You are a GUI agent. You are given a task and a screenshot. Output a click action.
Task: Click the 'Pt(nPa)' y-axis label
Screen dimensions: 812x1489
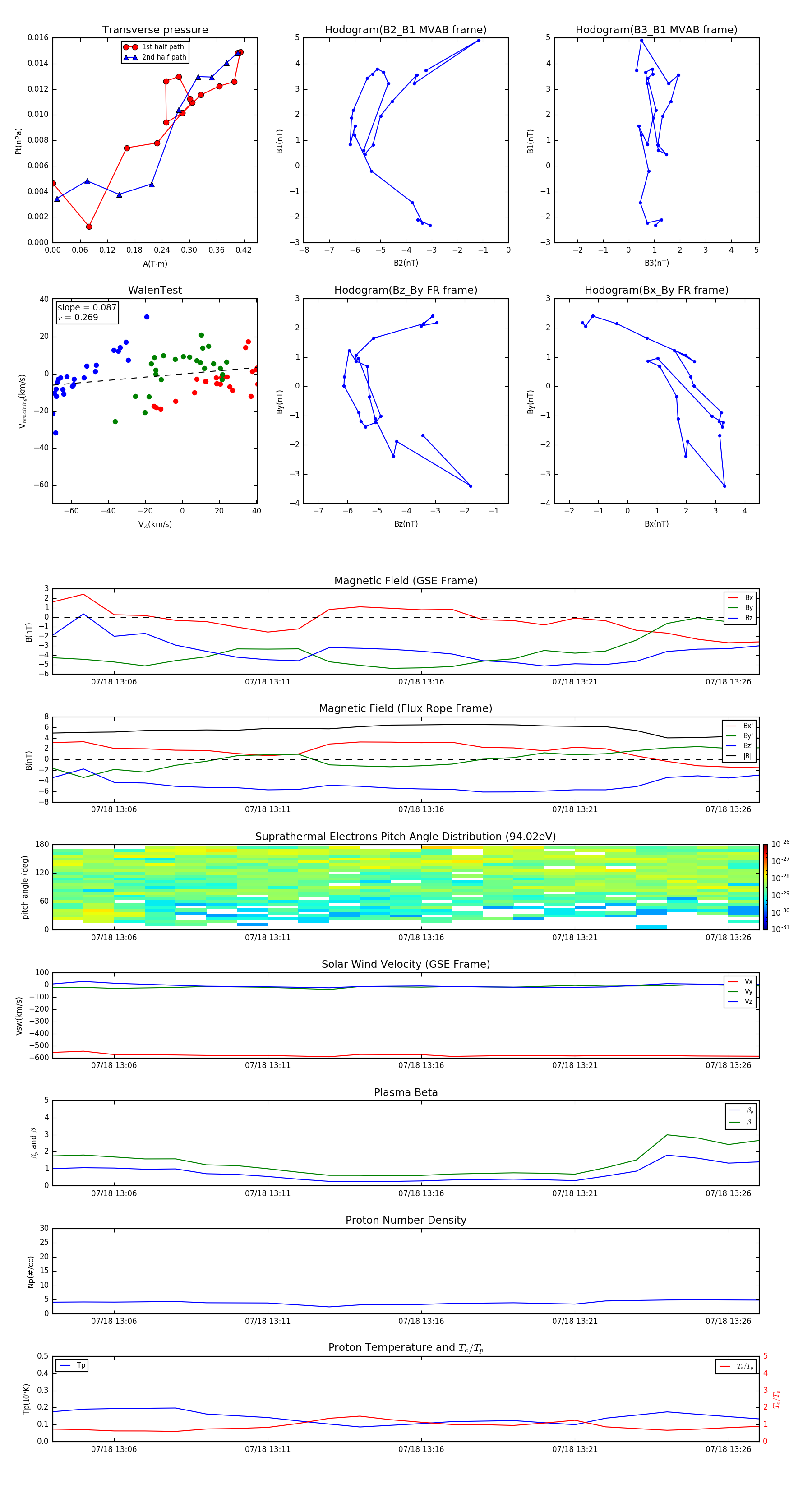tap(18, 141)
